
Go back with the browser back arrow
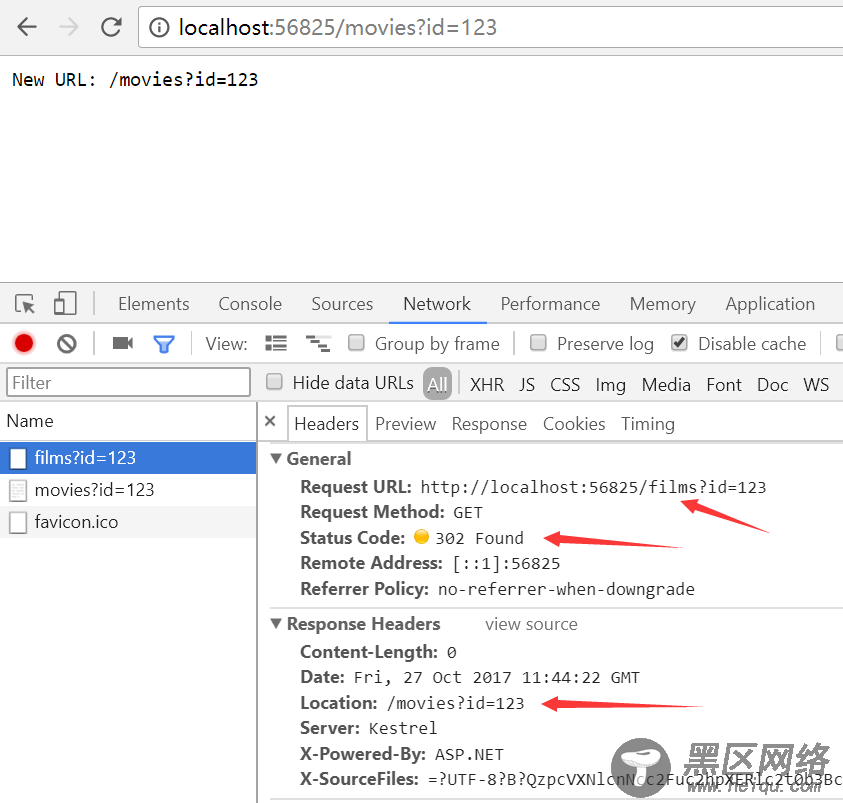click(x=27, y=26)
